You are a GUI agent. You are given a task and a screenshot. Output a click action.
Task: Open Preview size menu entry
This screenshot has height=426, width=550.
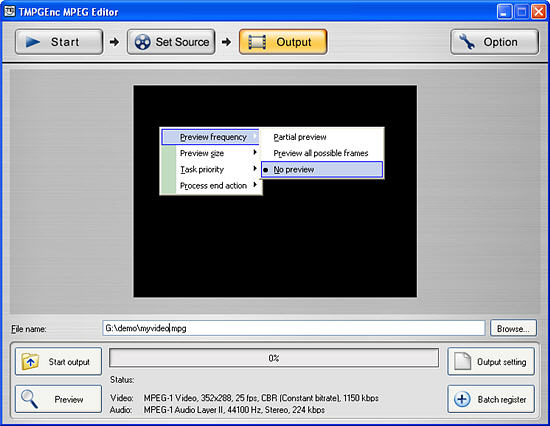pyautogui.click(x=210, y=153)
